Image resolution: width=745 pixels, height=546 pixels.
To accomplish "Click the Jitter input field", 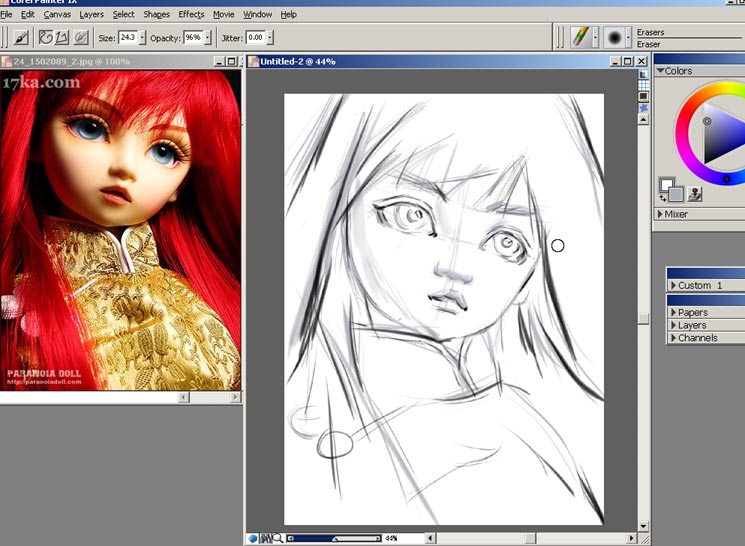I will pyautogui.click(x=256, y=38).
